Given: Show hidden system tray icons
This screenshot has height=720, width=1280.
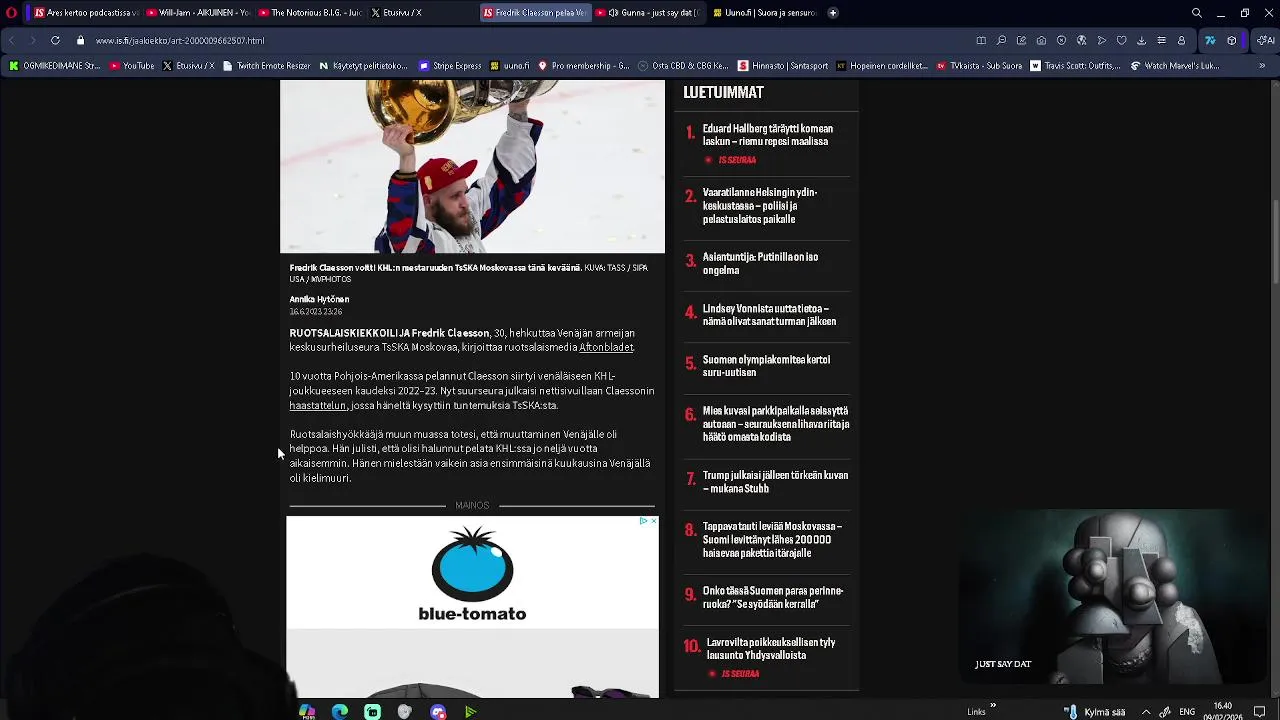Looking at the screenshot, I should click(1146, 712).
